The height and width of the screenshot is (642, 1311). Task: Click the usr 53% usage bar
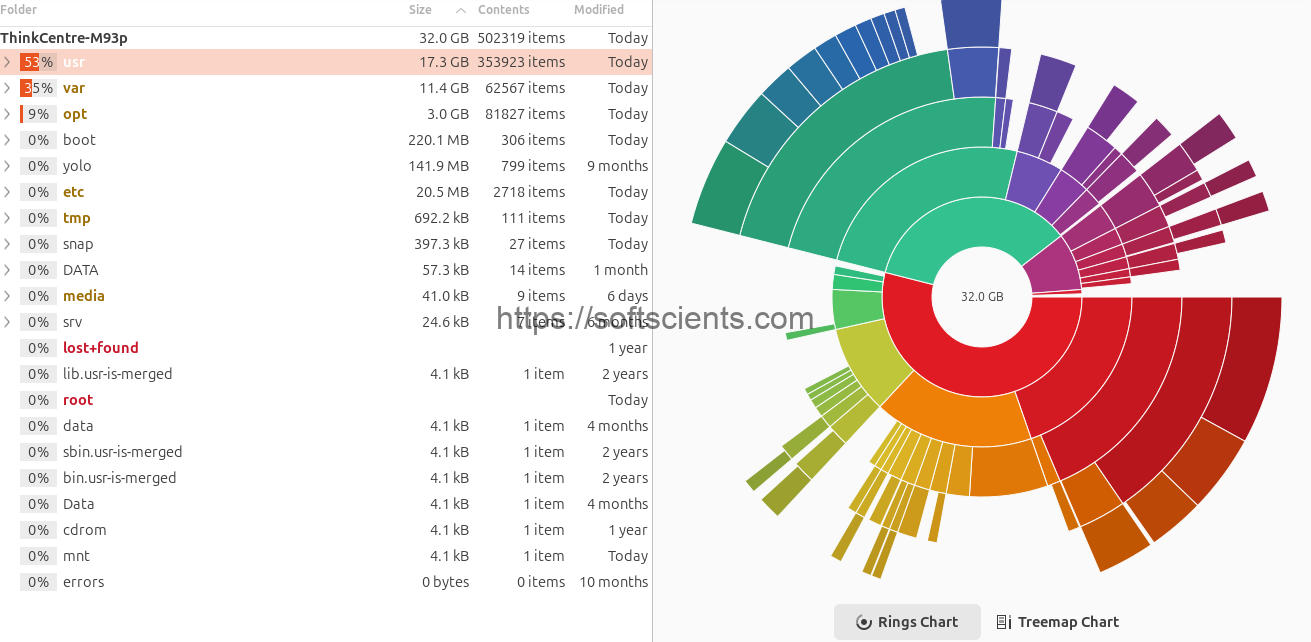[38, 62]
